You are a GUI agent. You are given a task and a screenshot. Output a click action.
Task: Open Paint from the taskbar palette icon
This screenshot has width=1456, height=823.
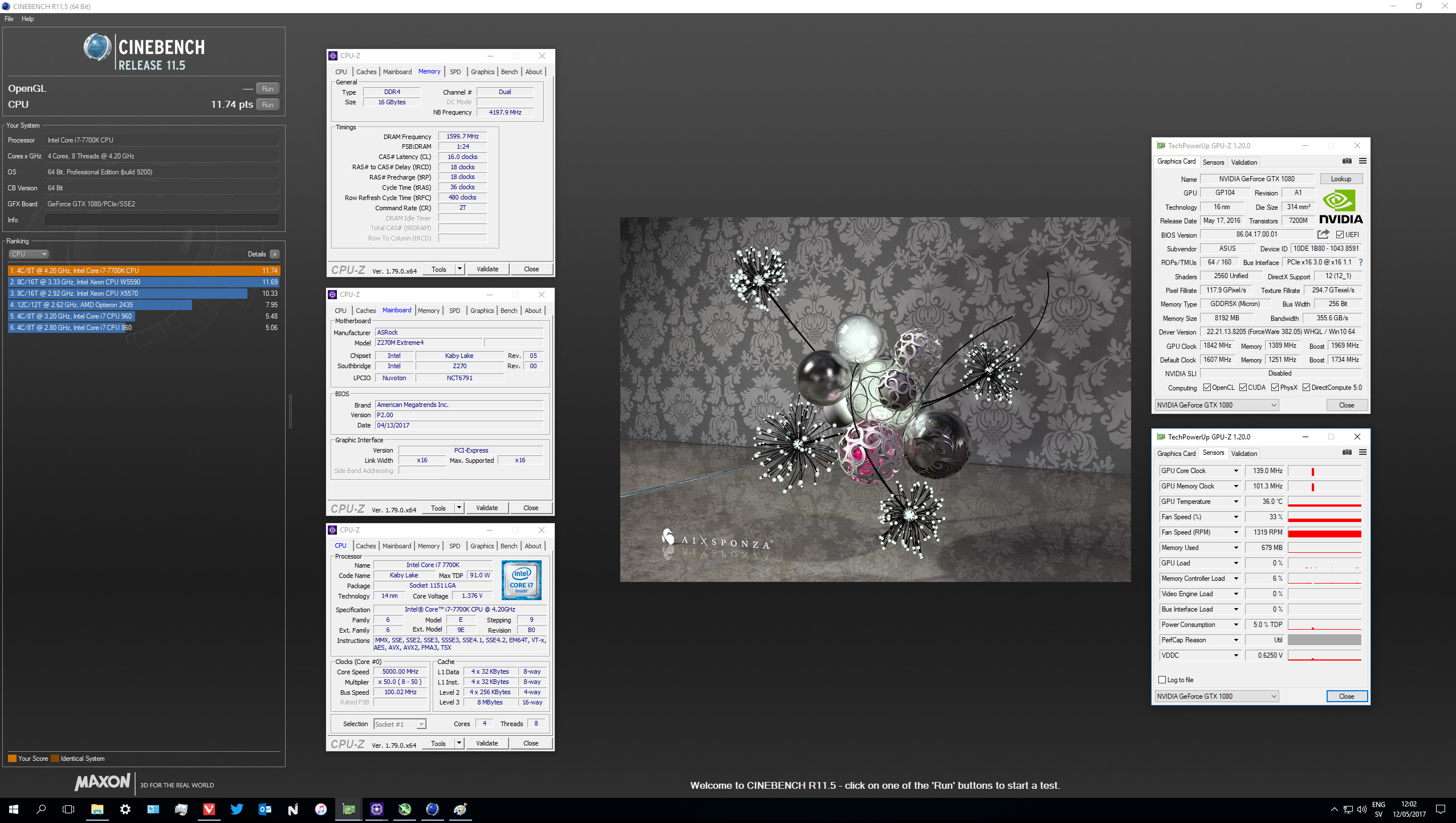460,809
